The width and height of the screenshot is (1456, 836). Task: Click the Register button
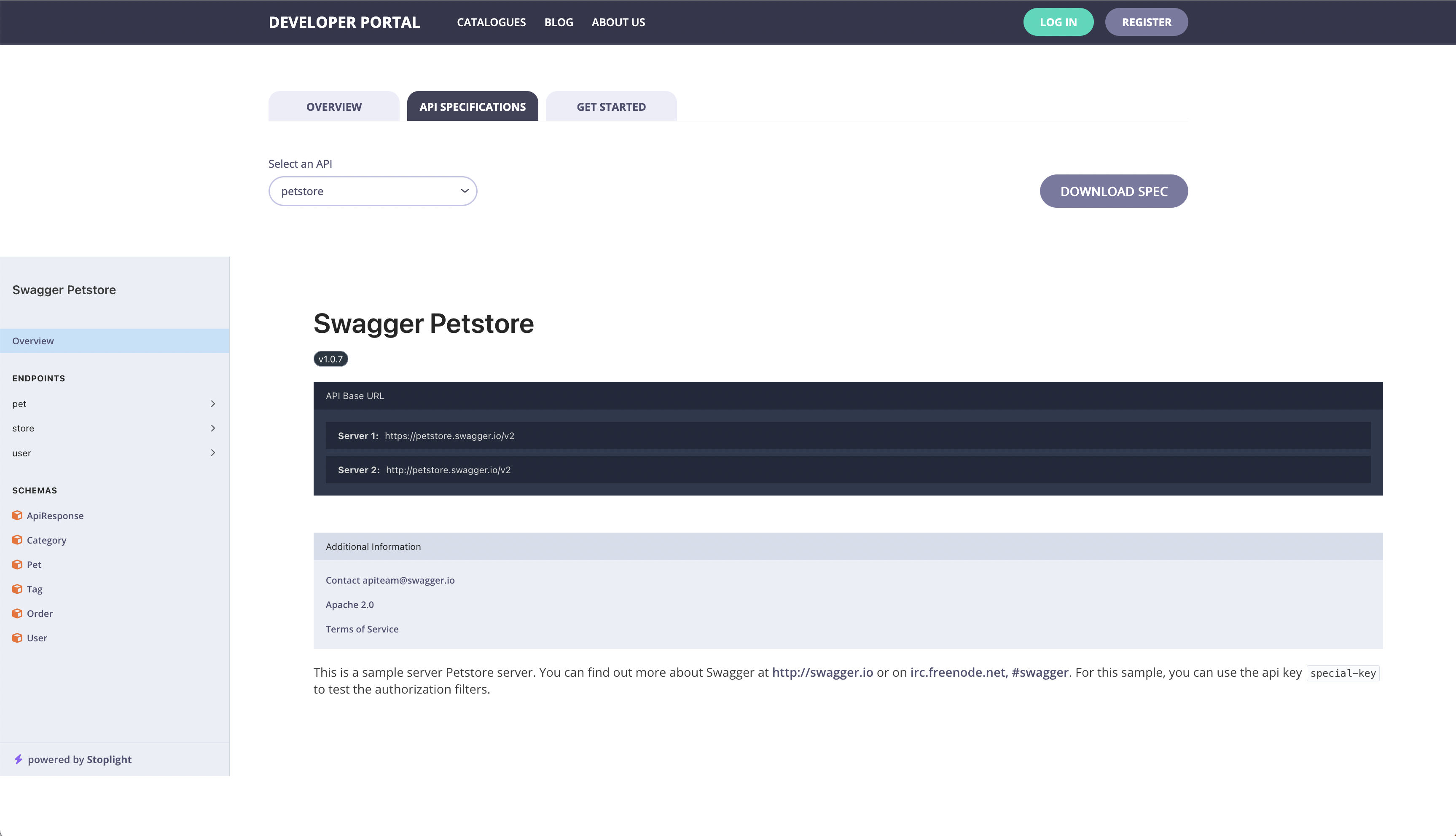coord(1146,22)
